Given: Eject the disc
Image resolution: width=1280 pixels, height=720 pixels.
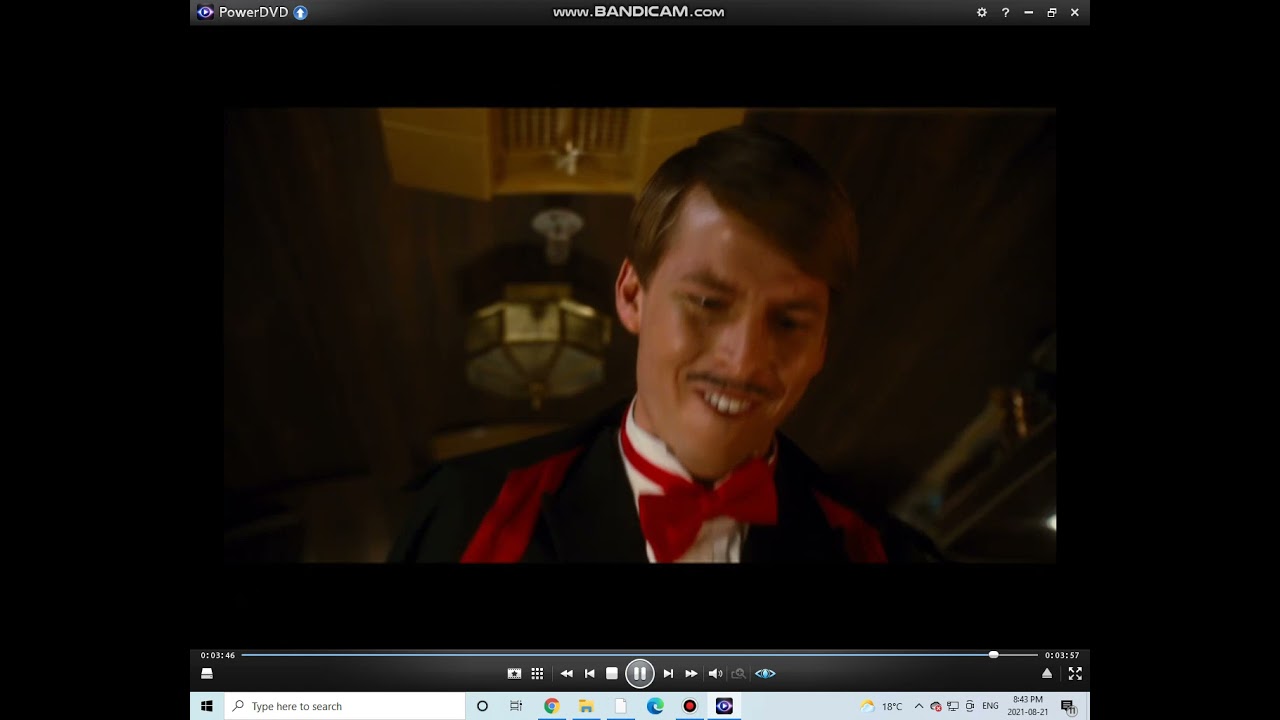Looking at the screenshot, I should [1047, 674].
